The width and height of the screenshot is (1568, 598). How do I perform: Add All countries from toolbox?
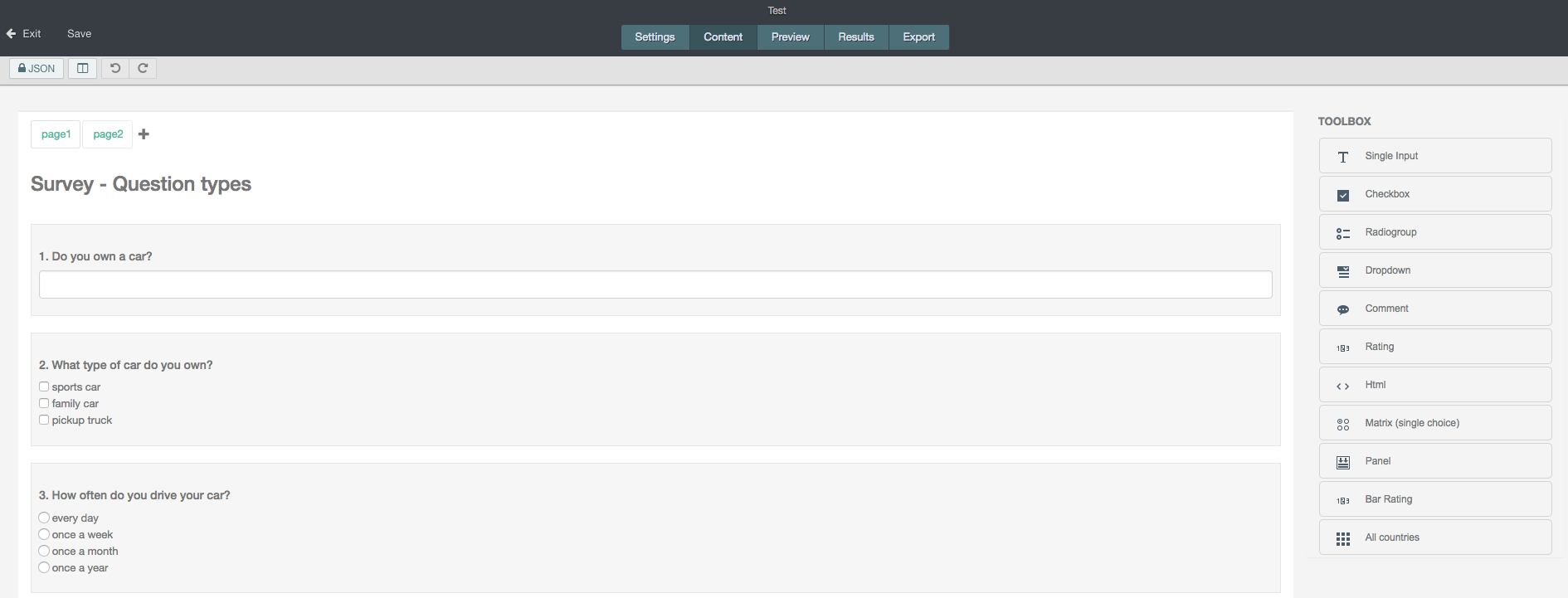1435,537
